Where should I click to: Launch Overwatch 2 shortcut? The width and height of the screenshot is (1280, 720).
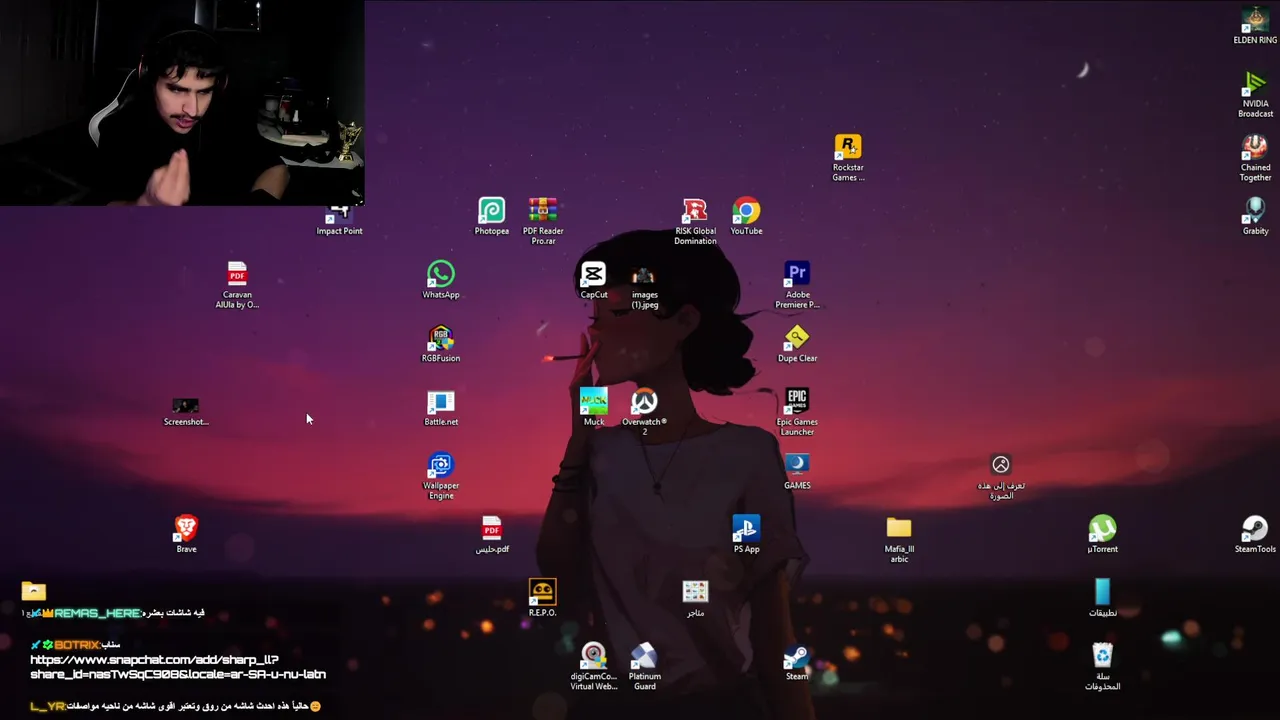coord(644,412)
